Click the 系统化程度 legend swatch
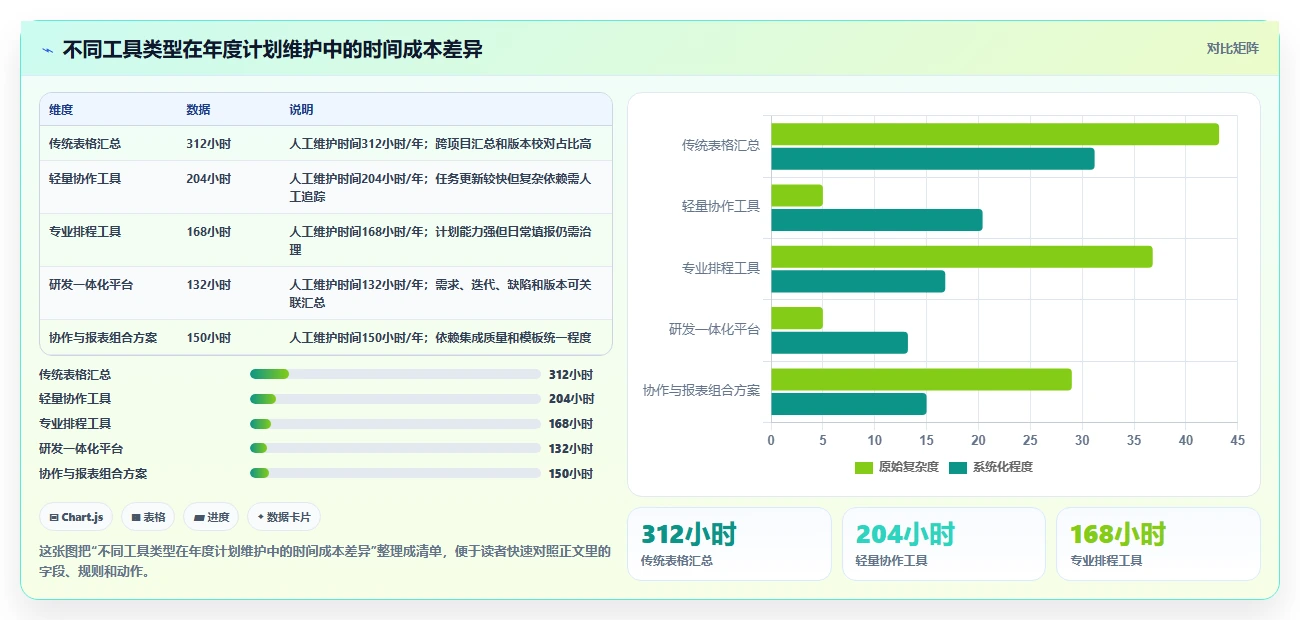This screenshot has width=1300, height=620. pos(958,467)
